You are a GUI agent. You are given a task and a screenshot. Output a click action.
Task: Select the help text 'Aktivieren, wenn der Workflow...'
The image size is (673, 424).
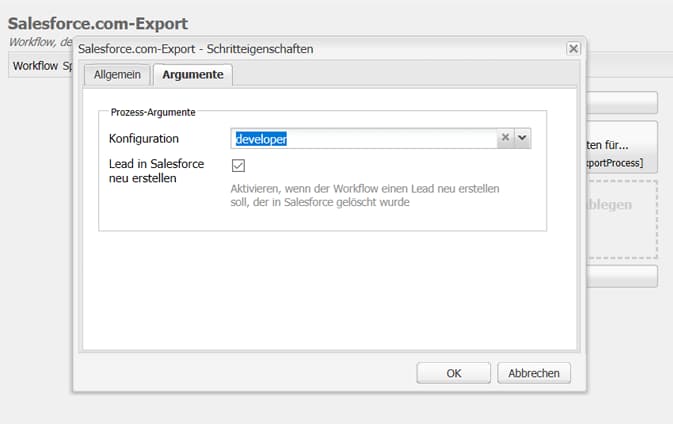pyautogui.click(x=365, y=195)
